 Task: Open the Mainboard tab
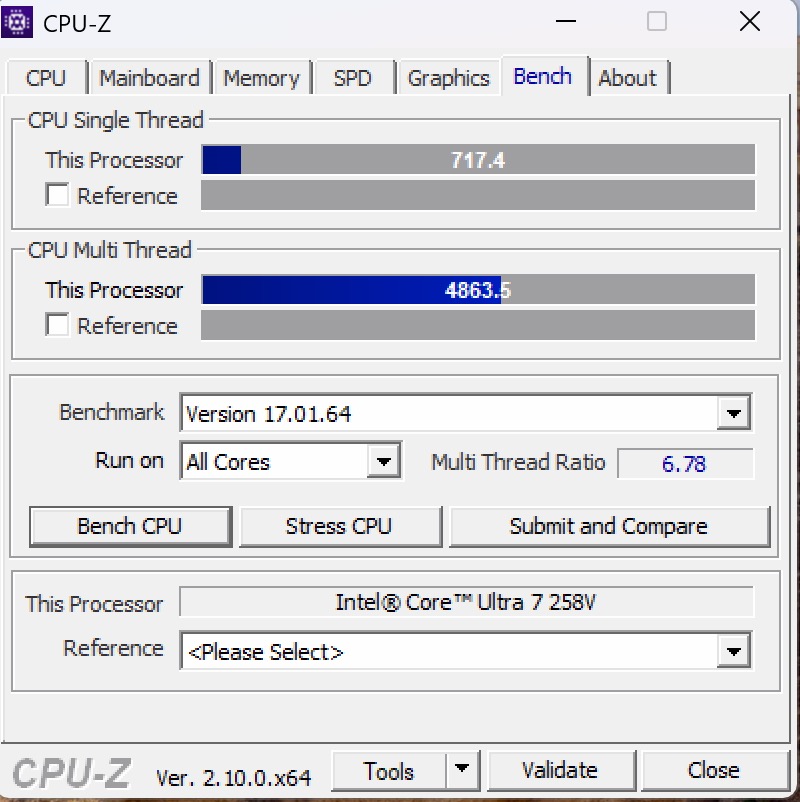149,78
